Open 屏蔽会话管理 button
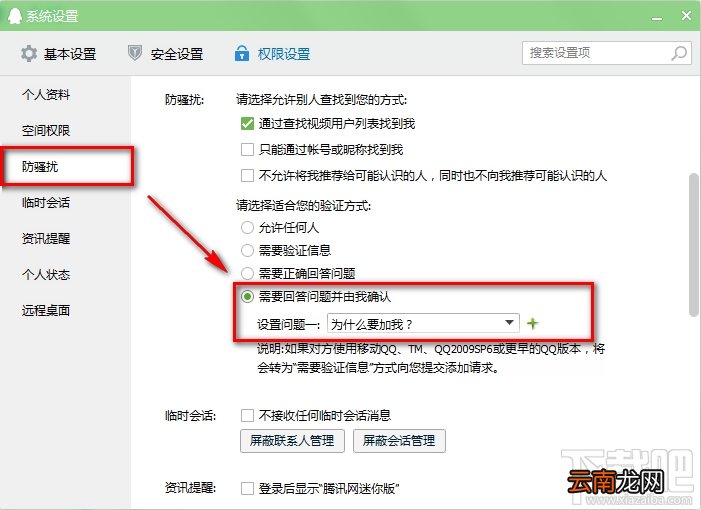This screenshot has height=510, width=701. click(399, 441)
